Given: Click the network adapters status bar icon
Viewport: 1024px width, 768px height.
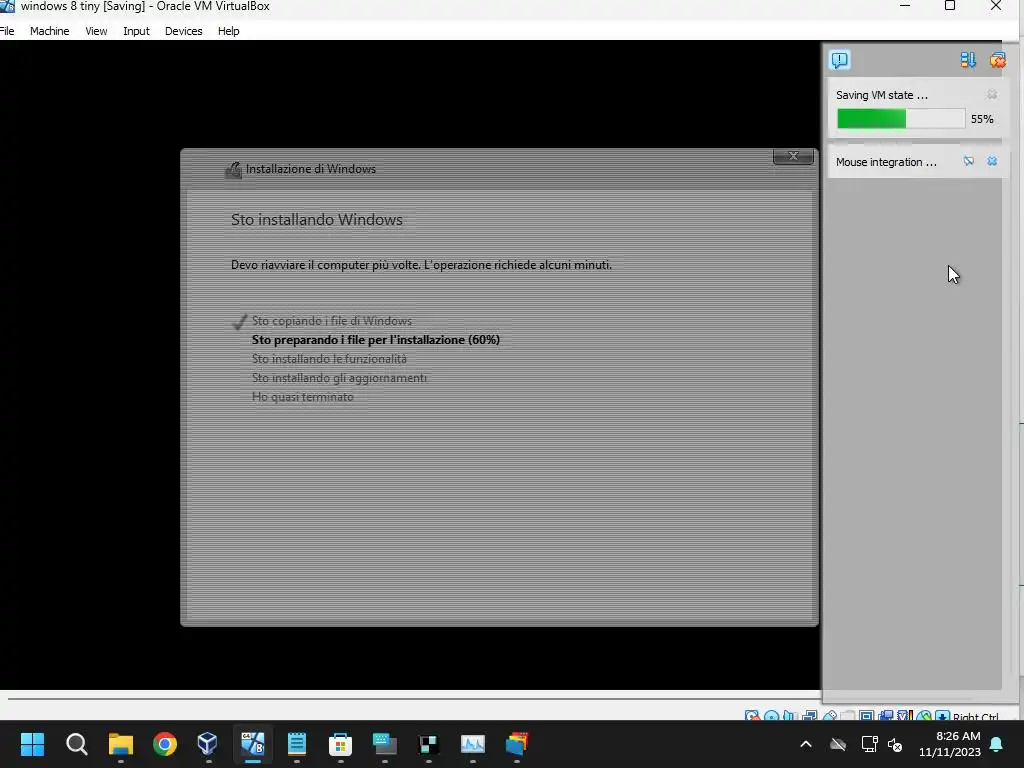Looking at the screenshot, I should [x=809, y=716].
